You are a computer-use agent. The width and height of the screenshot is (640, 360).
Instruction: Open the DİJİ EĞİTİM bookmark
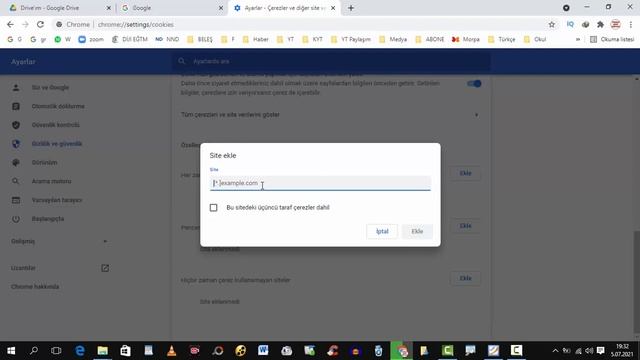tap(129, 39)
